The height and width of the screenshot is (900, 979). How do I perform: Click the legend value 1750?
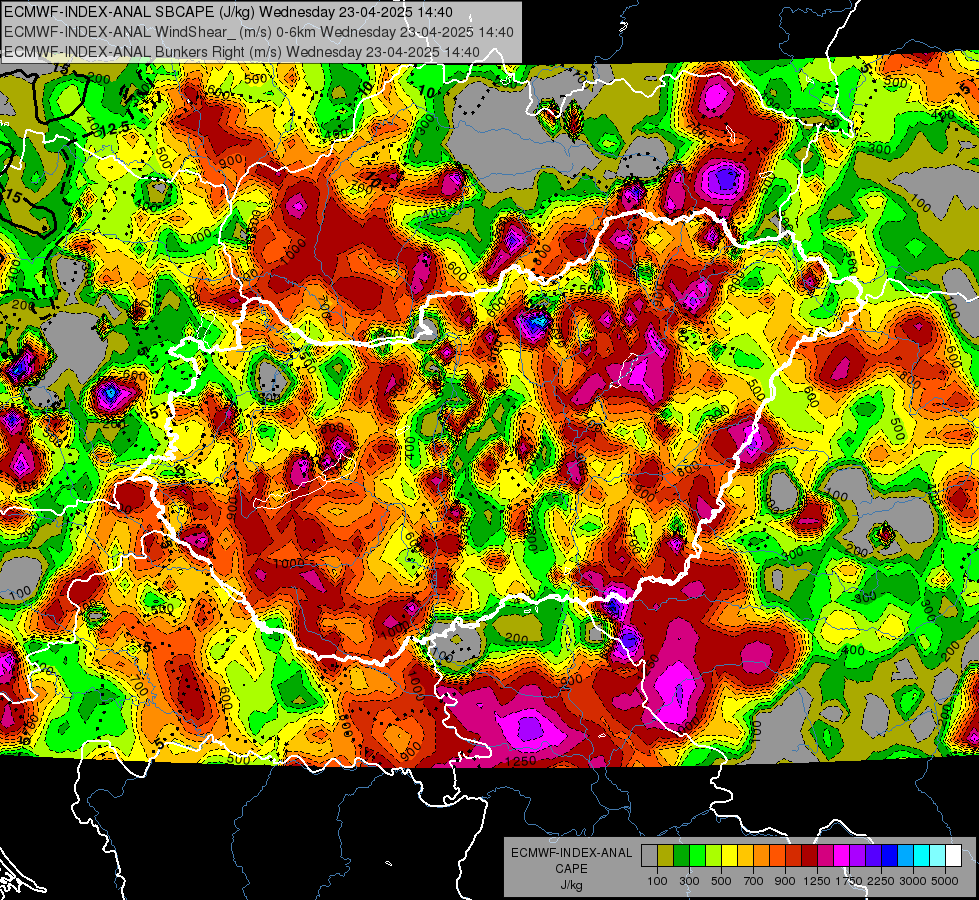849,881
